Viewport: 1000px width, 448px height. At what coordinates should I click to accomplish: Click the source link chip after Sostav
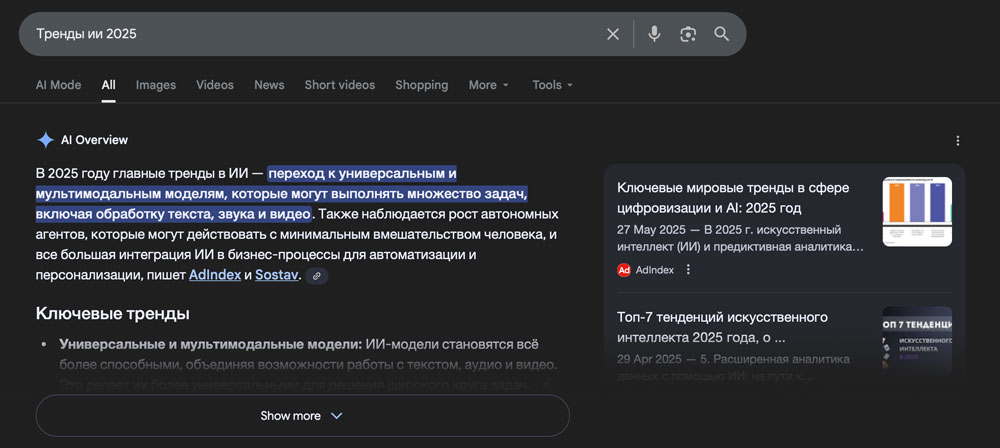(317, 275)
